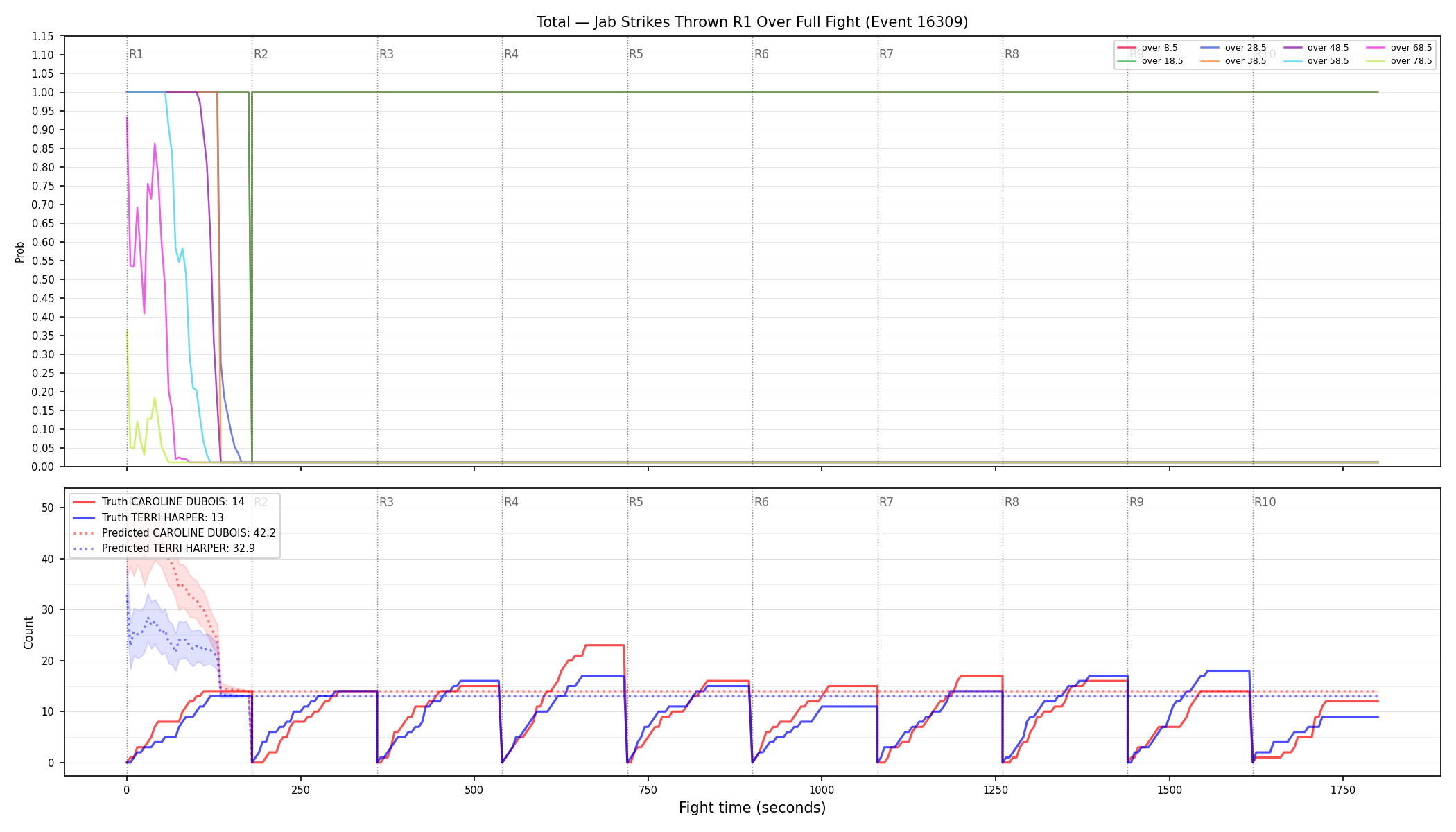Select the 'over 18.5' legend entry
This screenshot has height=832, width=1456.
tap(1150, 61)
